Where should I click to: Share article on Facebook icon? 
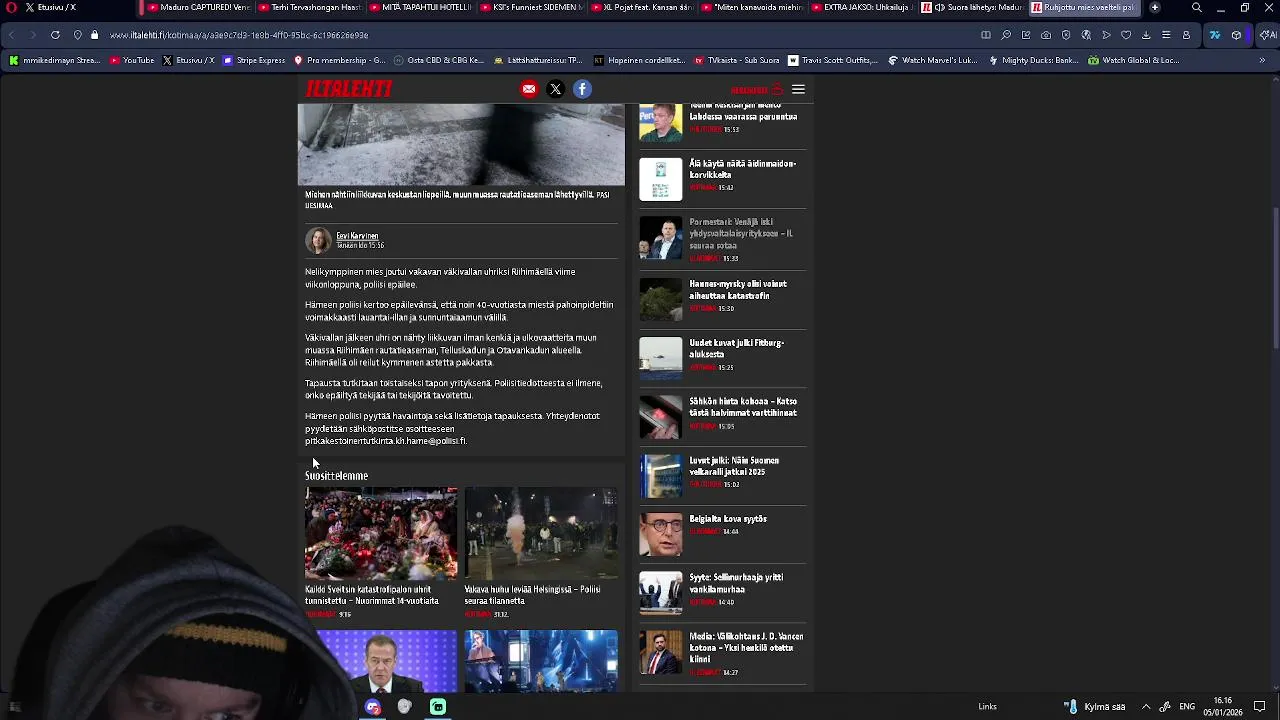582,89
